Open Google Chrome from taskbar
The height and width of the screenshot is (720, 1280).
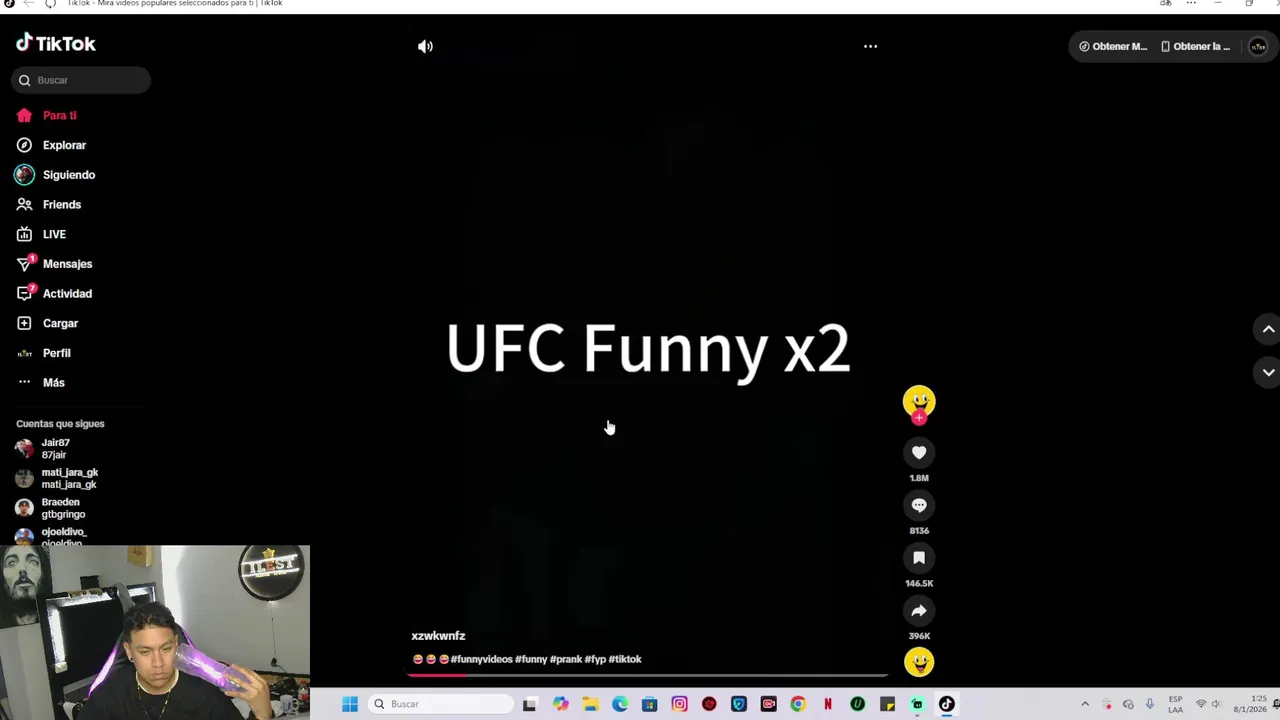[797, 704]
